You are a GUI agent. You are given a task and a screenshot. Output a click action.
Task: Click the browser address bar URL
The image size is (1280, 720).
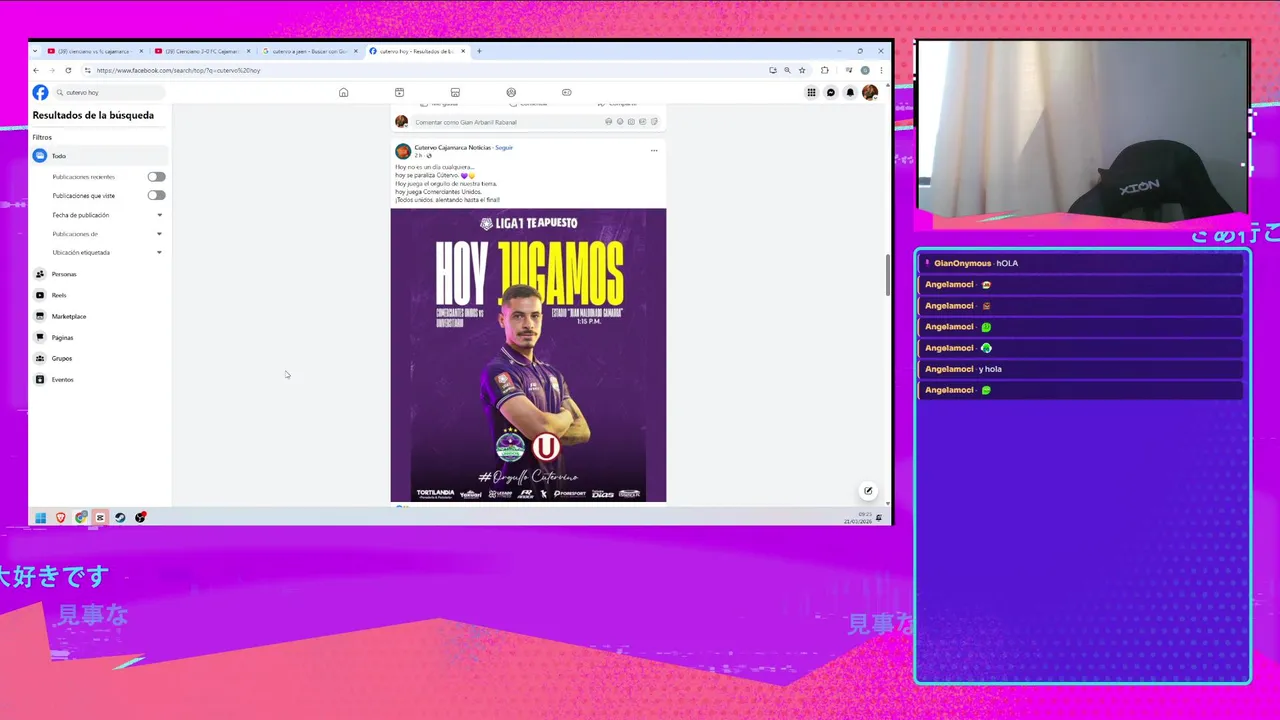tap(178, 70)
